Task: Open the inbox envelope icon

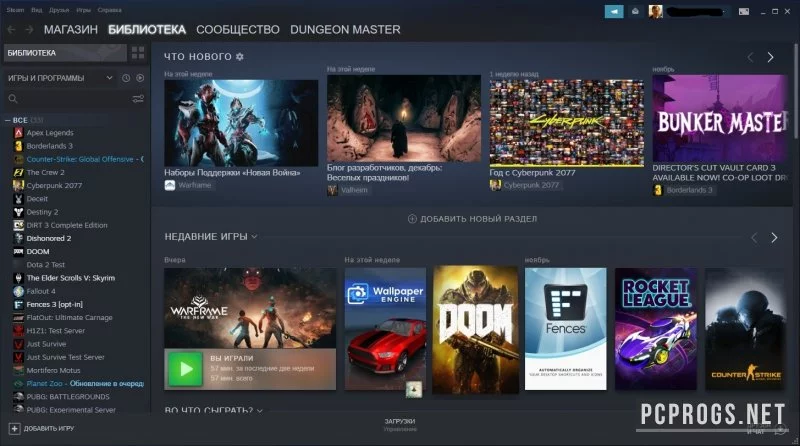Action: click(x=635, y=11)
